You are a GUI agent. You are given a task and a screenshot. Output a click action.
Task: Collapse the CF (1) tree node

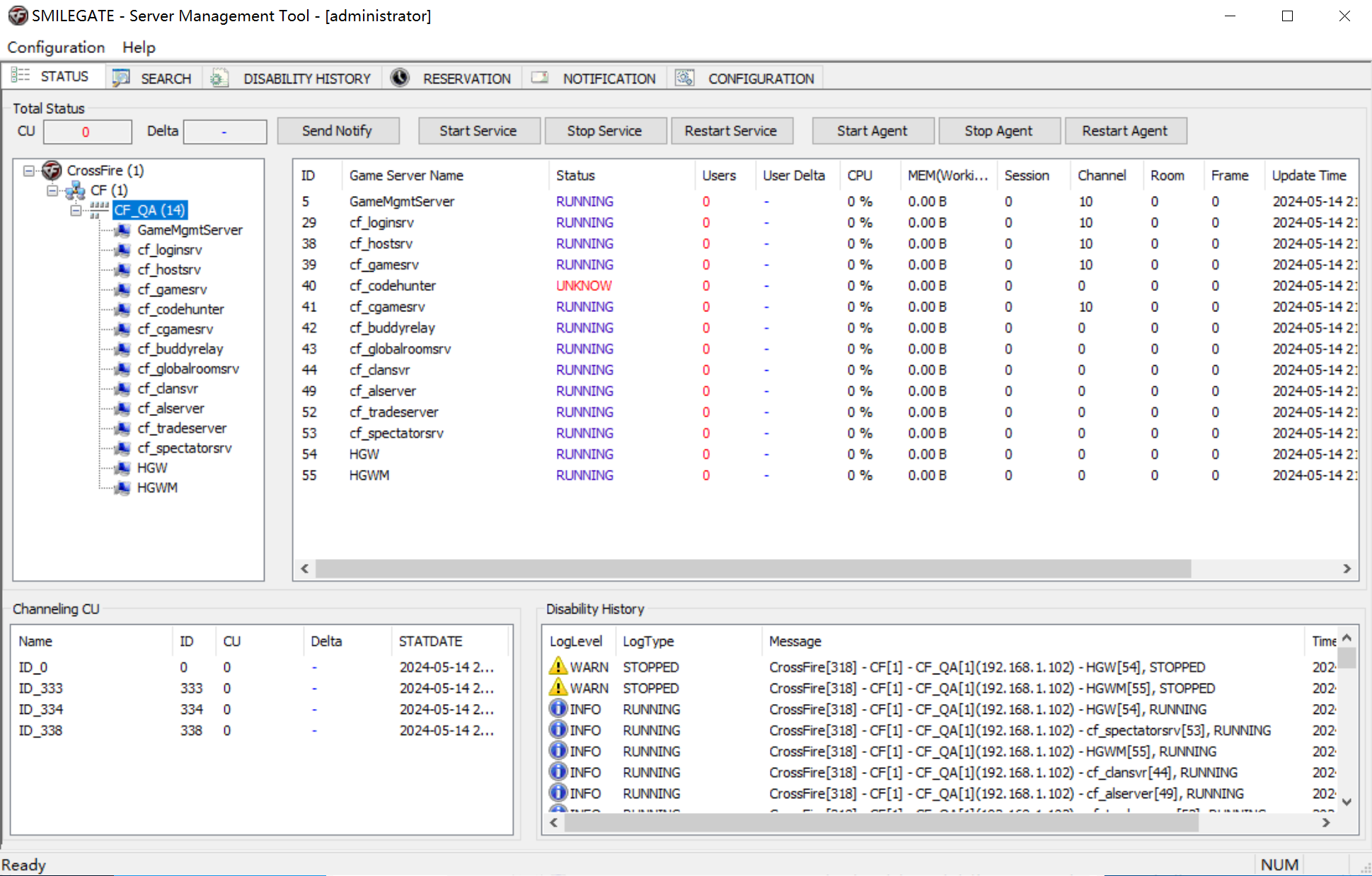[x=52, y=190]
